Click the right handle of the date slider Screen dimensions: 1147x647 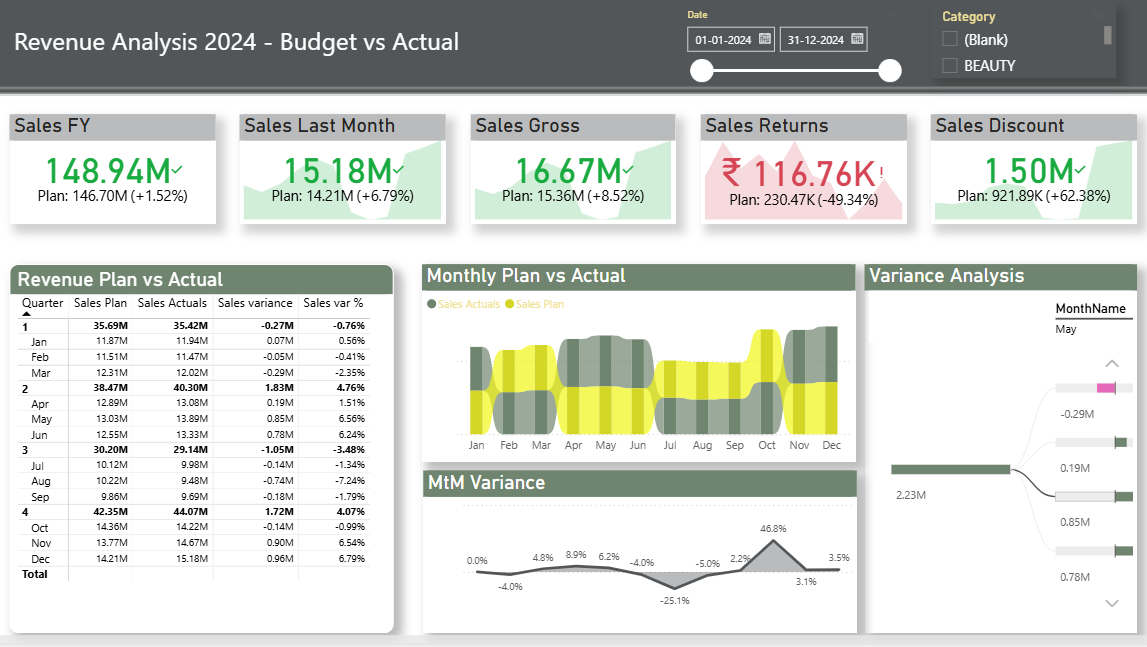tap(889, 71)
